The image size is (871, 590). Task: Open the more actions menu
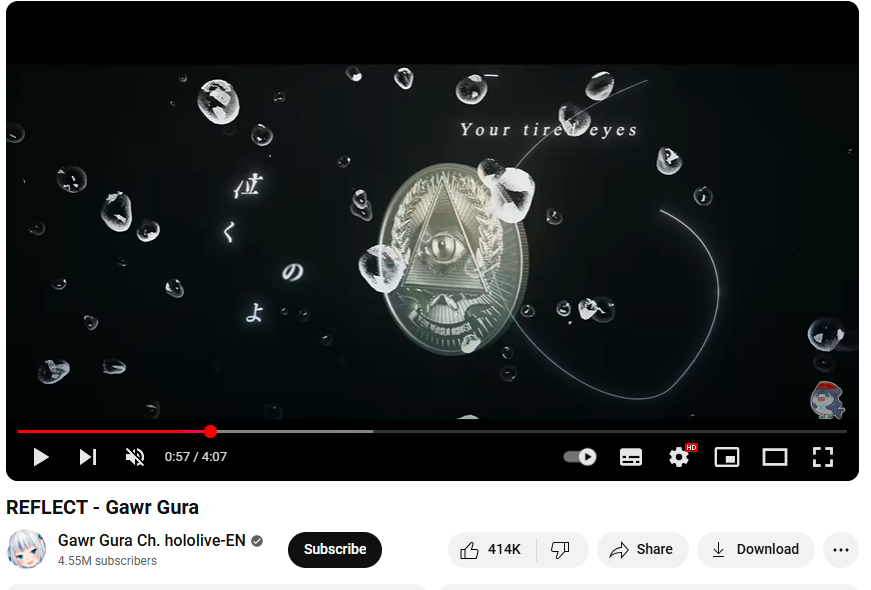click(841, 549)
